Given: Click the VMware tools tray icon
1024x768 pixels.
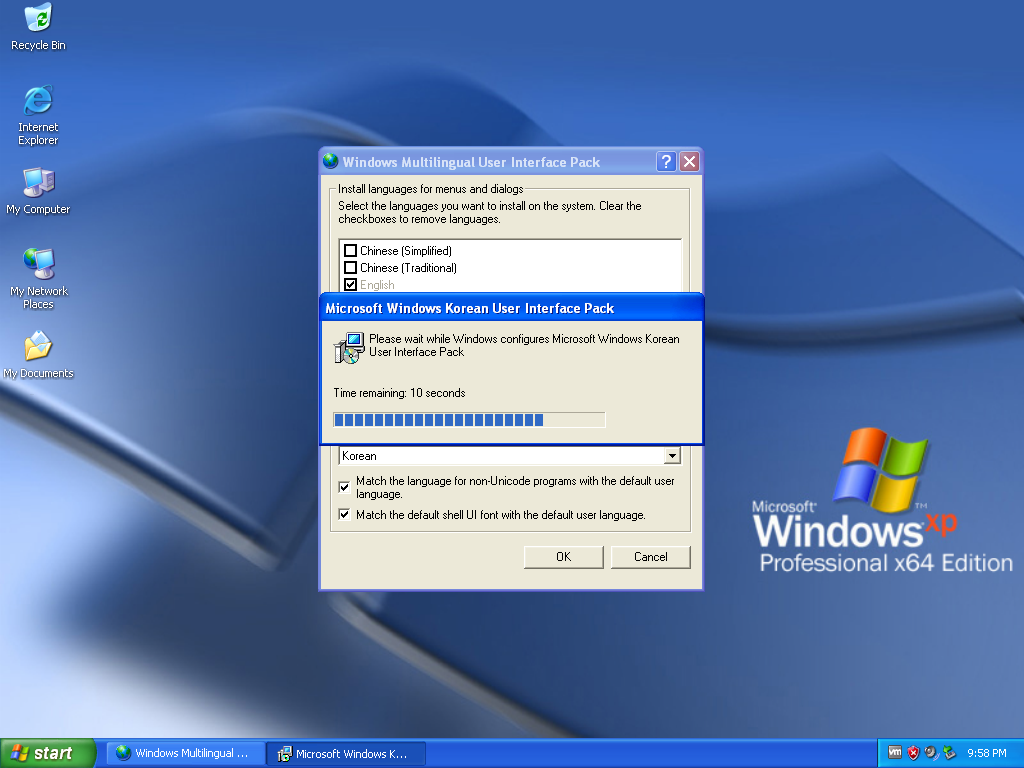Looking at the screenshot, I should (x=895, y=752).
